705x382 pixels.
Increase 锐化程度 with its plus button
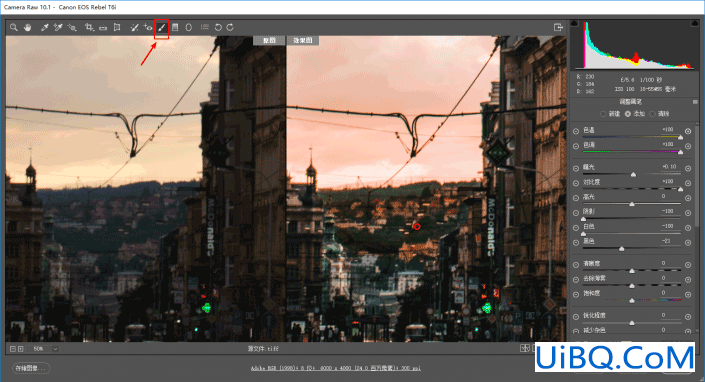tap(688, 317)
